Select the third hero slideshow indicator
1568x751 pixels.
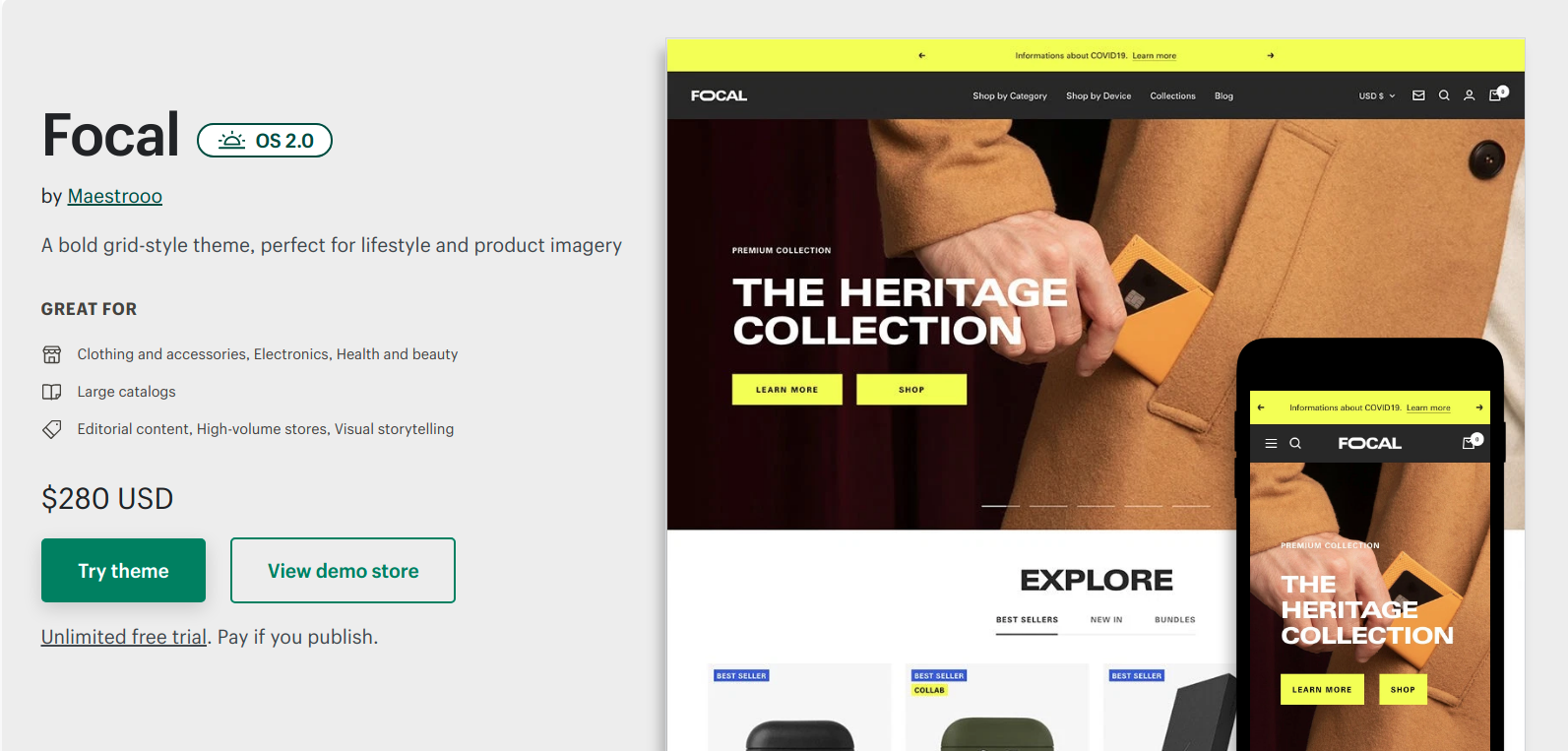pos(1096,506)
